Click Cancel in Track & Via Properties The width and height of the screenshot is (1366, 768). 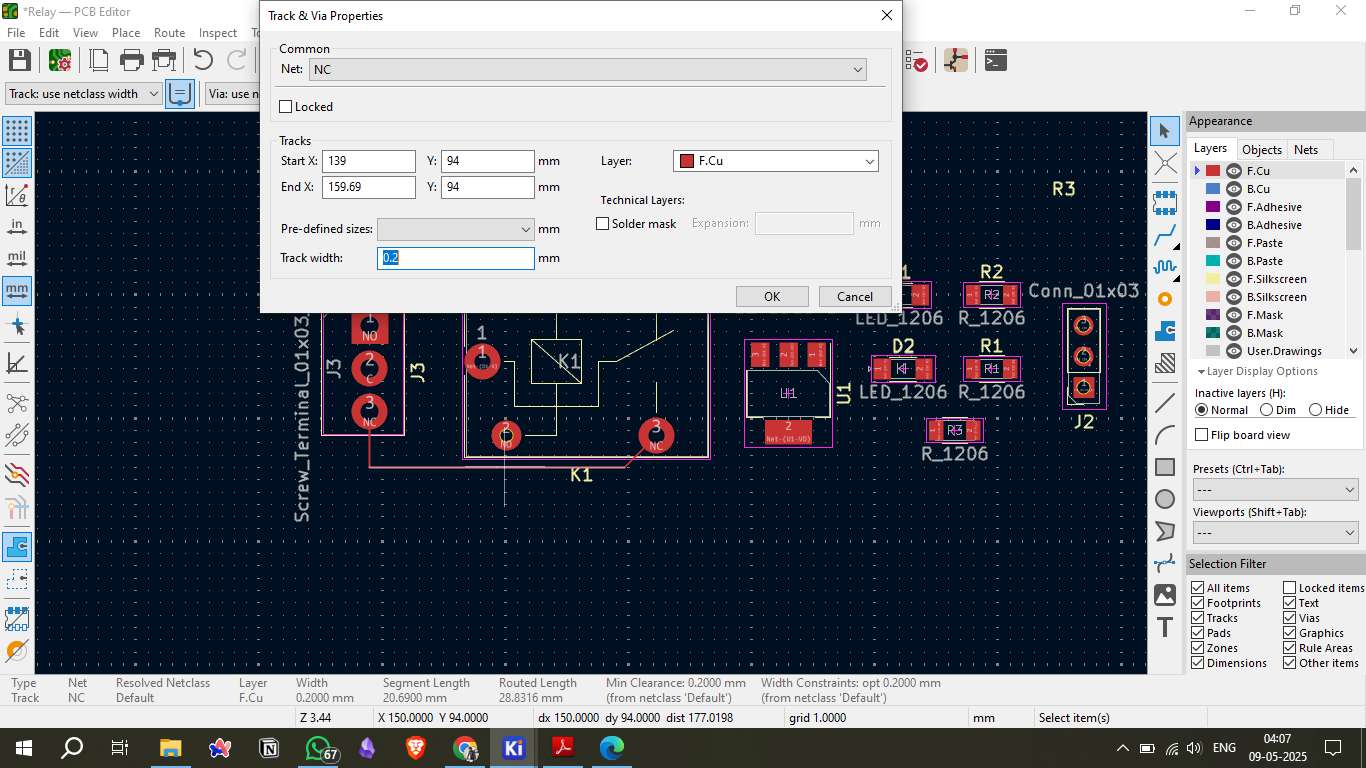[x=855, y=296]
